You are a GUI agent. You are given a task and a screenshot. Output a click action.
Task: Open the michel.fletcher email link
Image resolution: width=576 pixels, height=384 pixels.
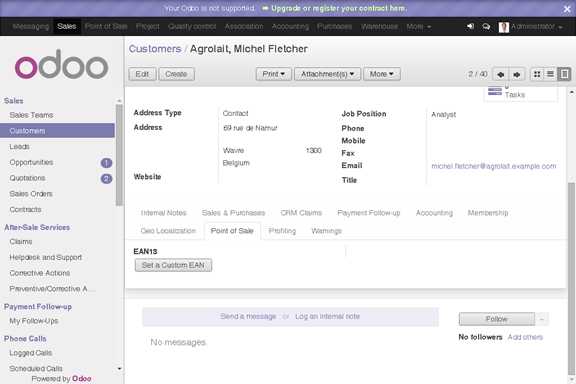tap(494, 166)
